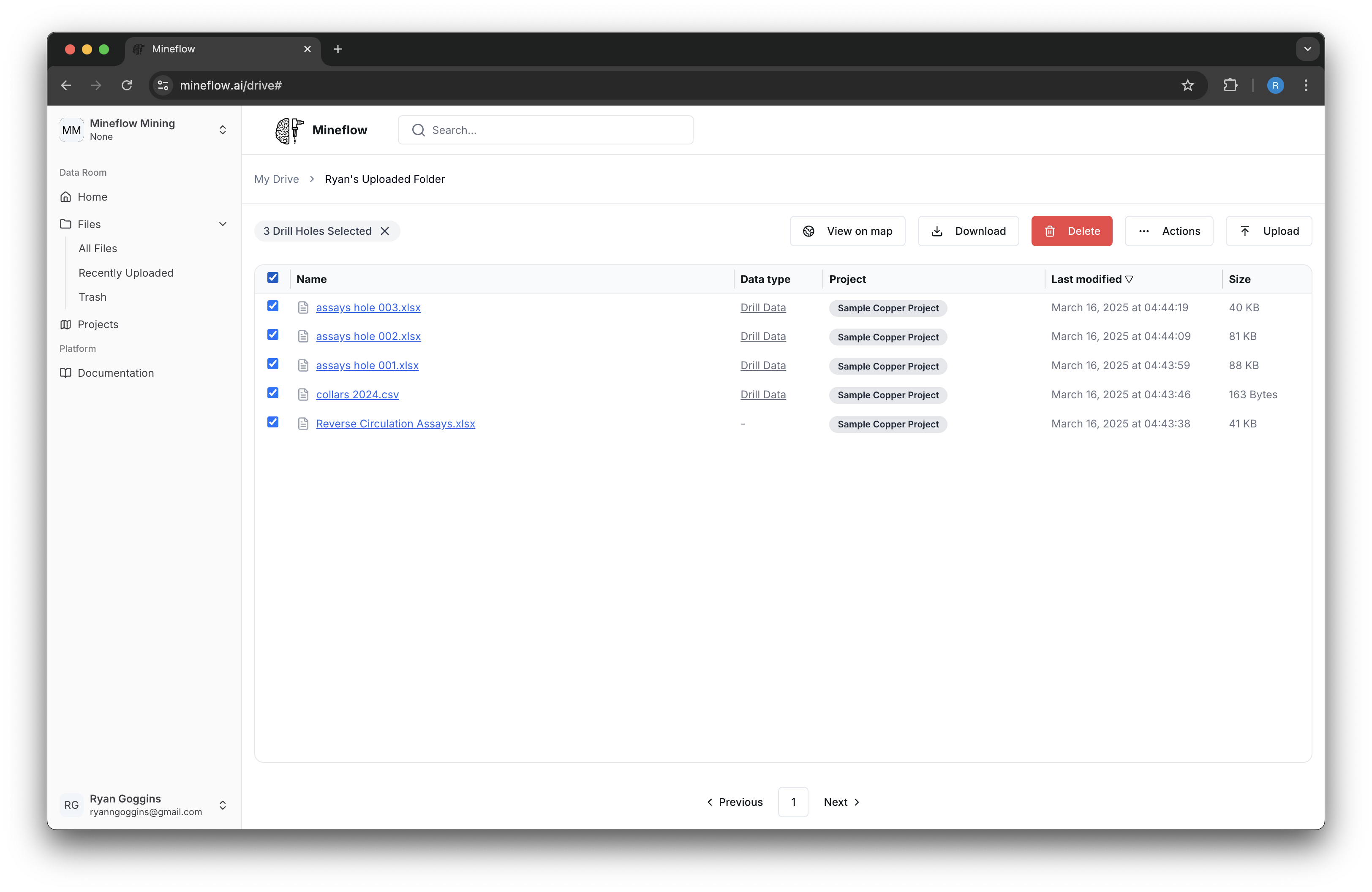Click the Mineflow brain logo icon
Image resolution: width=1372 pixels, height=892 pixels.
click(289, 130)
